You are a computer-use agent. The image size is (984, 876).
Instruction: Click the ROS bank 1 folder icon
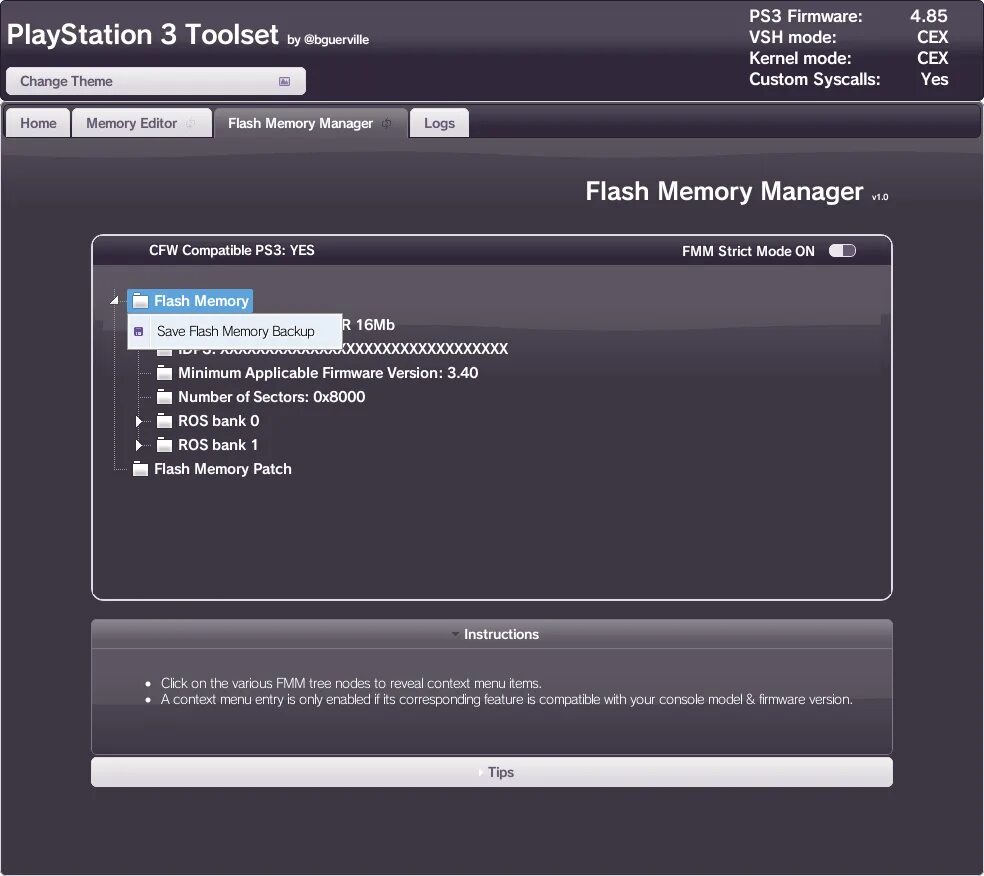(164, 445)
